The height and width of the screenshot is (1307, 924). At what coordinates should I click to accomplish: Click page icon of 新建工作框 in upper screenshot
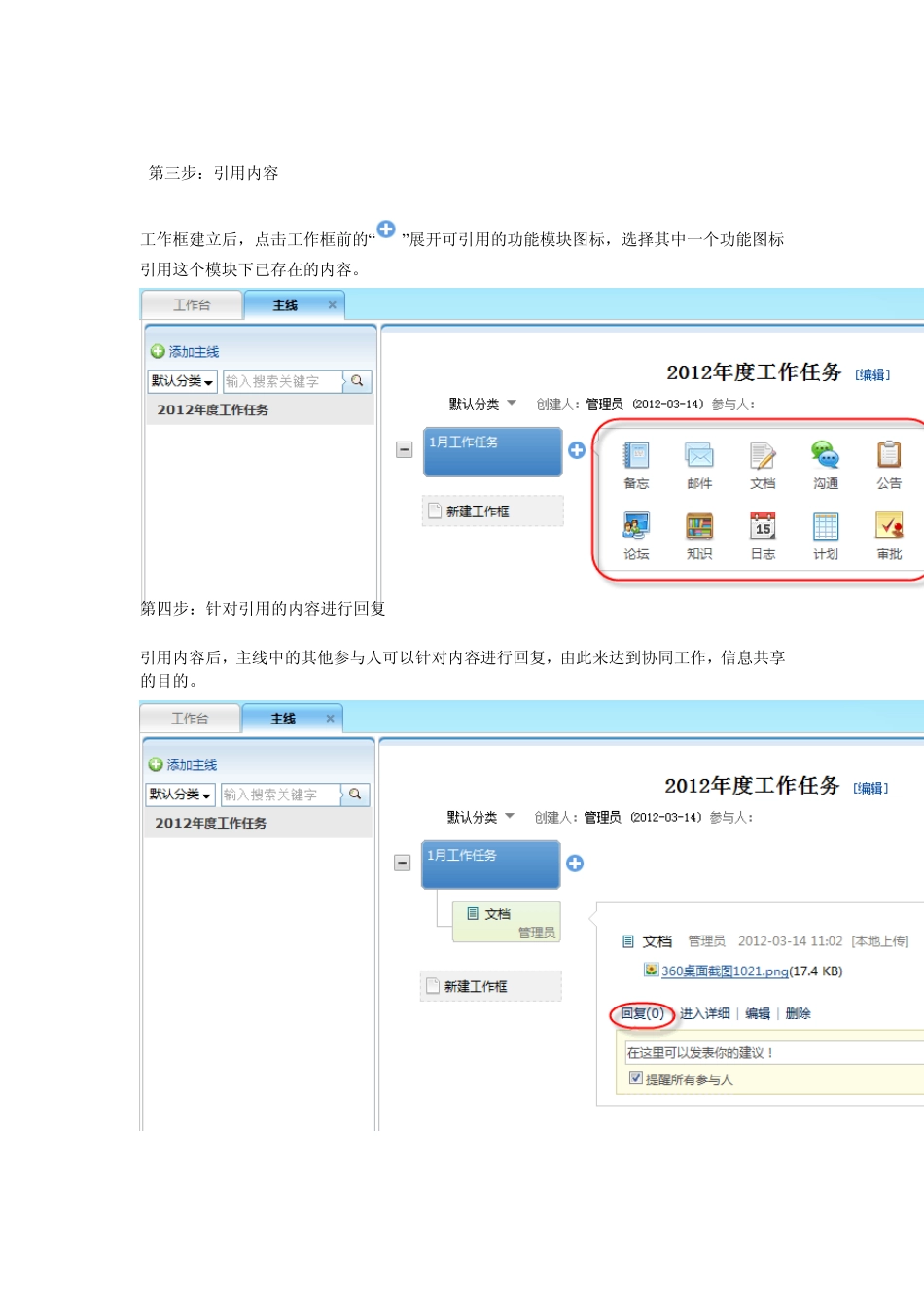click(435, 511)
